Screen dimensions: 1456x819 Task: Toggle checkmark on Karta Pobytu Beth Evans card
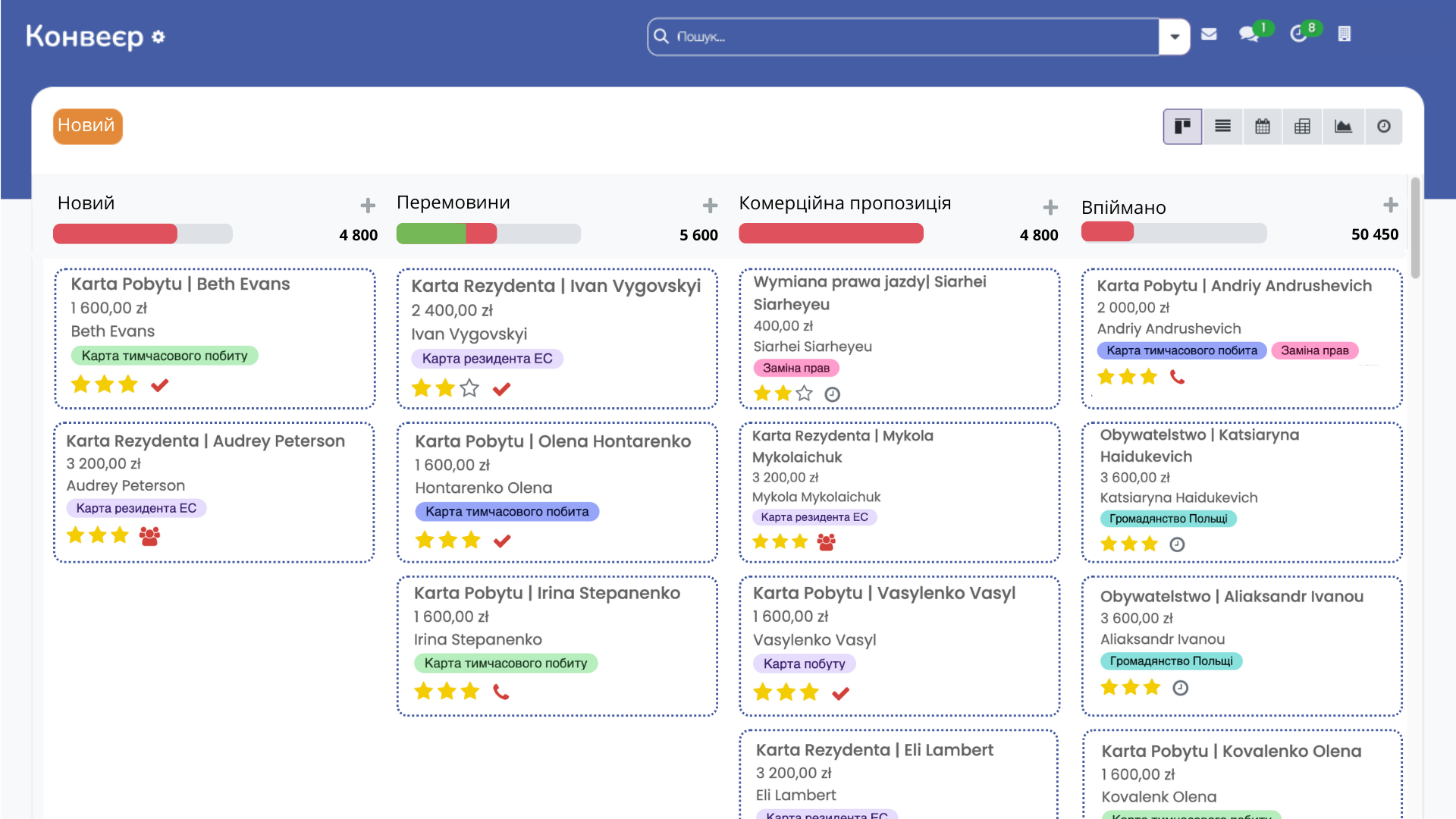click(158, 384)
